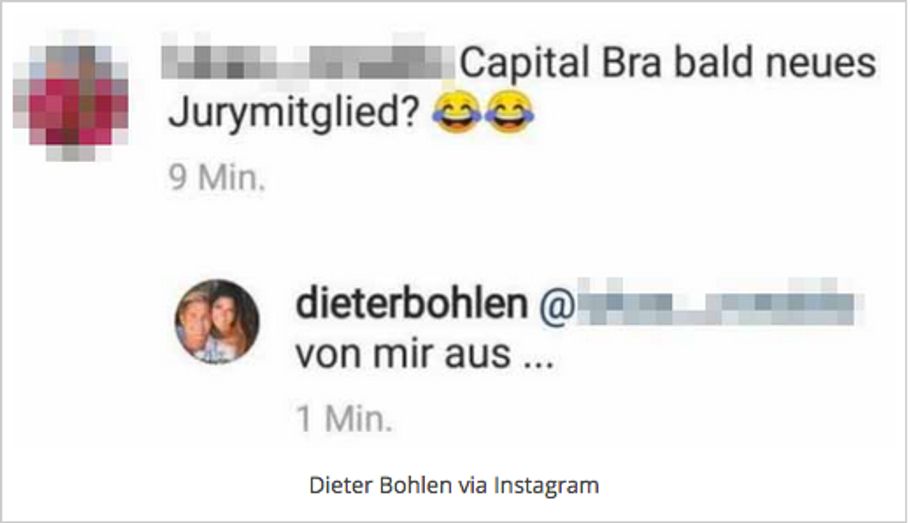Click the word 'Jurymitglied?' in the comment
Screen dimensions: 910x523
tap(294, 113)
